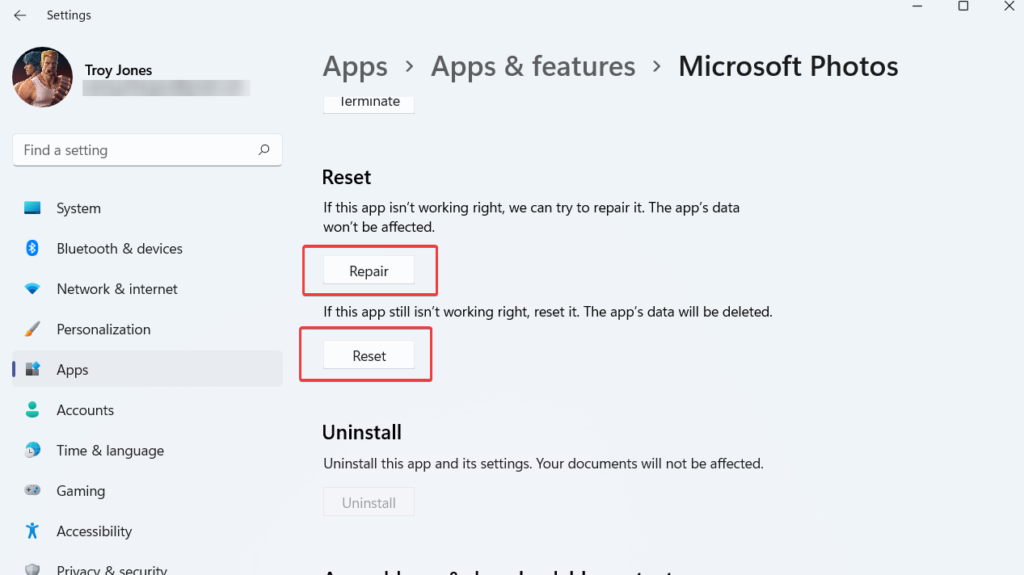The height and width of the screenshot is (575, 1024).
Task: Reset the Microsoft Photos app
Action: [x=369, y=355]
